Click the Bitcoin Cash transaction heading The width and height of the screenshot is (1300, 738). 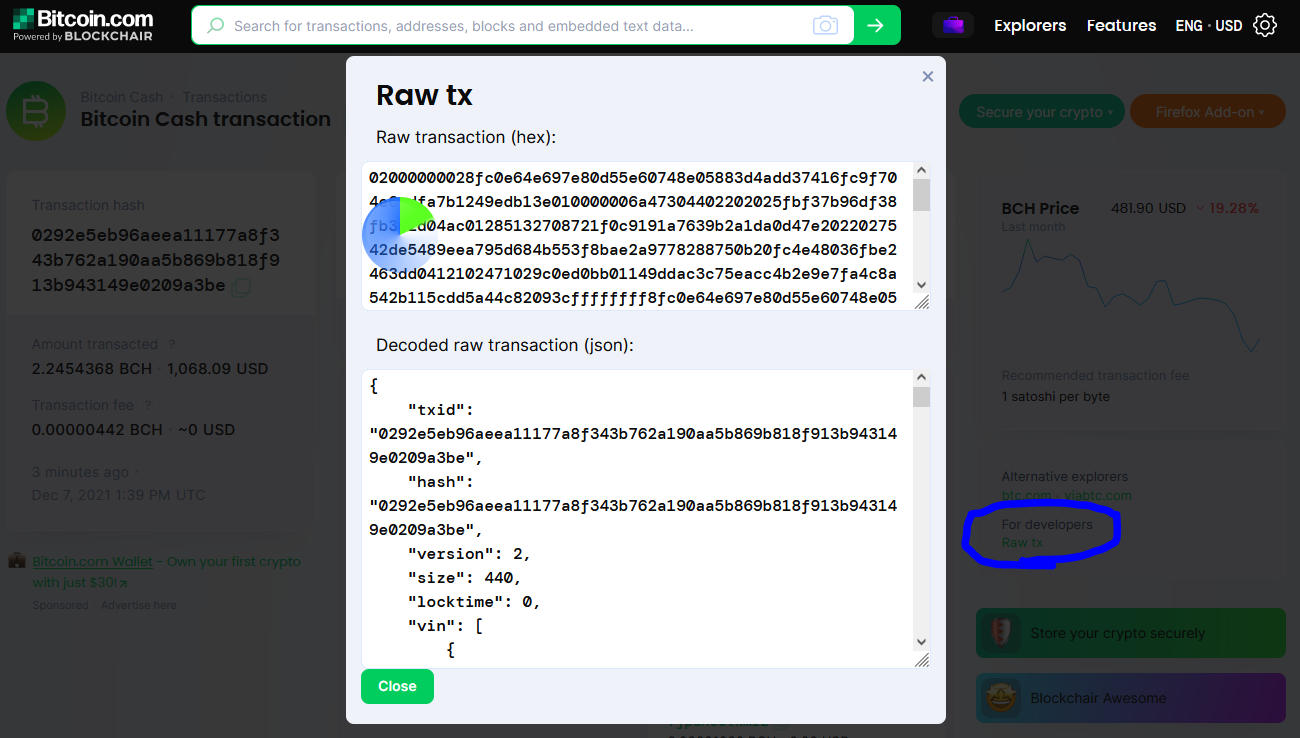[205, 119]
